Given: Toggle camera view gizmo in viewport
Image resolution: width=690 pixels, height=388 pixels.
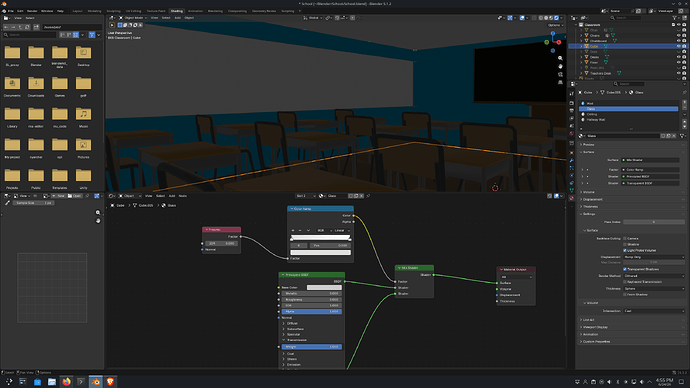Looking at the screenshot, I should click(x=560, y=74).
